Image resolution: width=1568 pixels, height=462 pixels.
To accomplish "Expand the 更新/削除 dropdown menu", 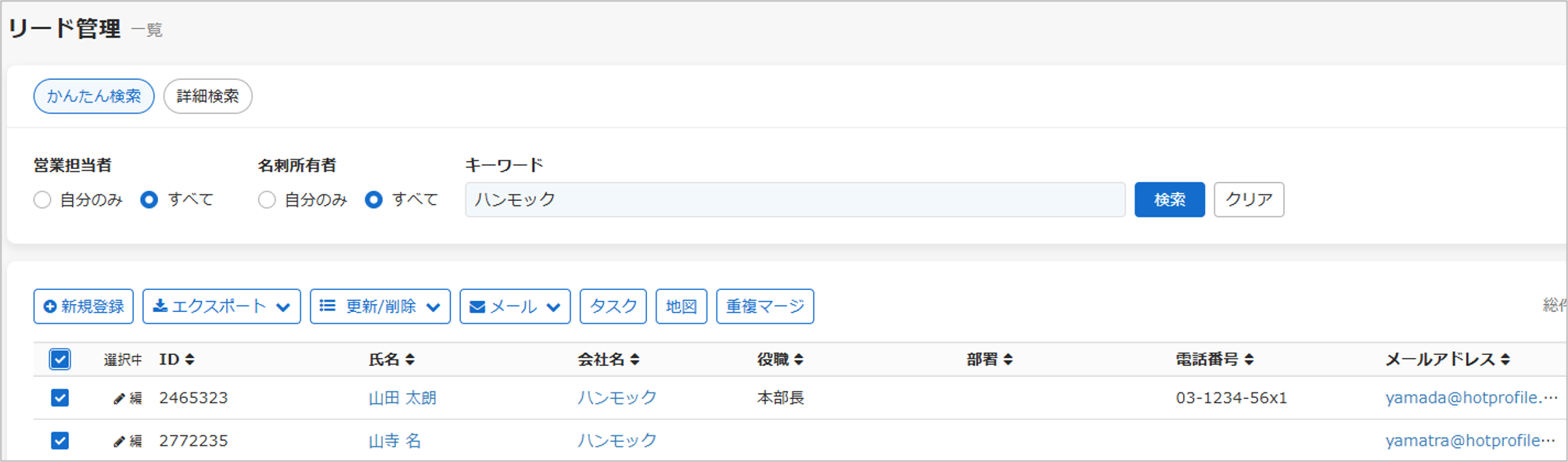I will click(x=380, y=306).
